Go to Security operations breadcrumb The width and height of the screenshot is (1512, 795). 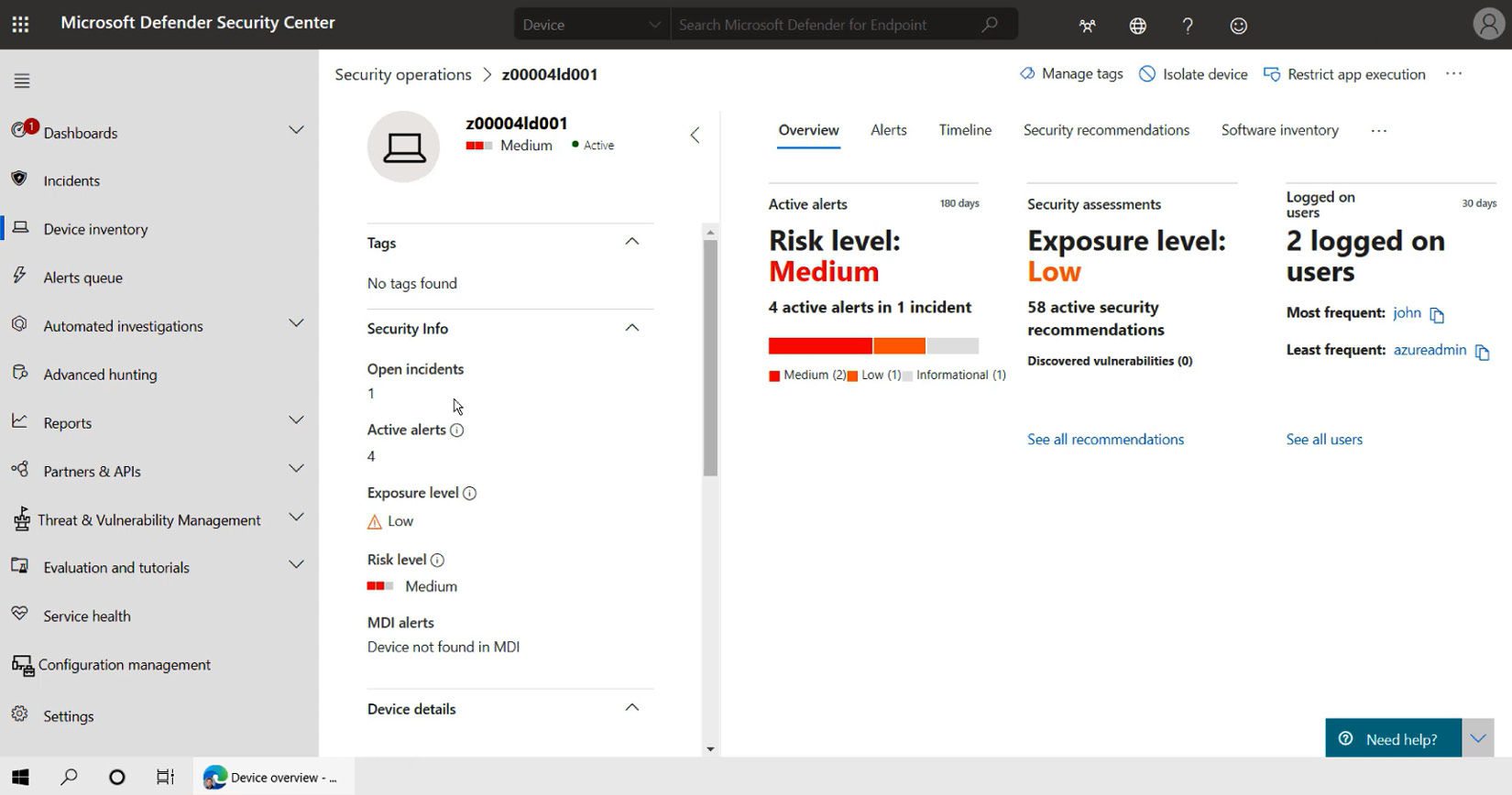403,74
